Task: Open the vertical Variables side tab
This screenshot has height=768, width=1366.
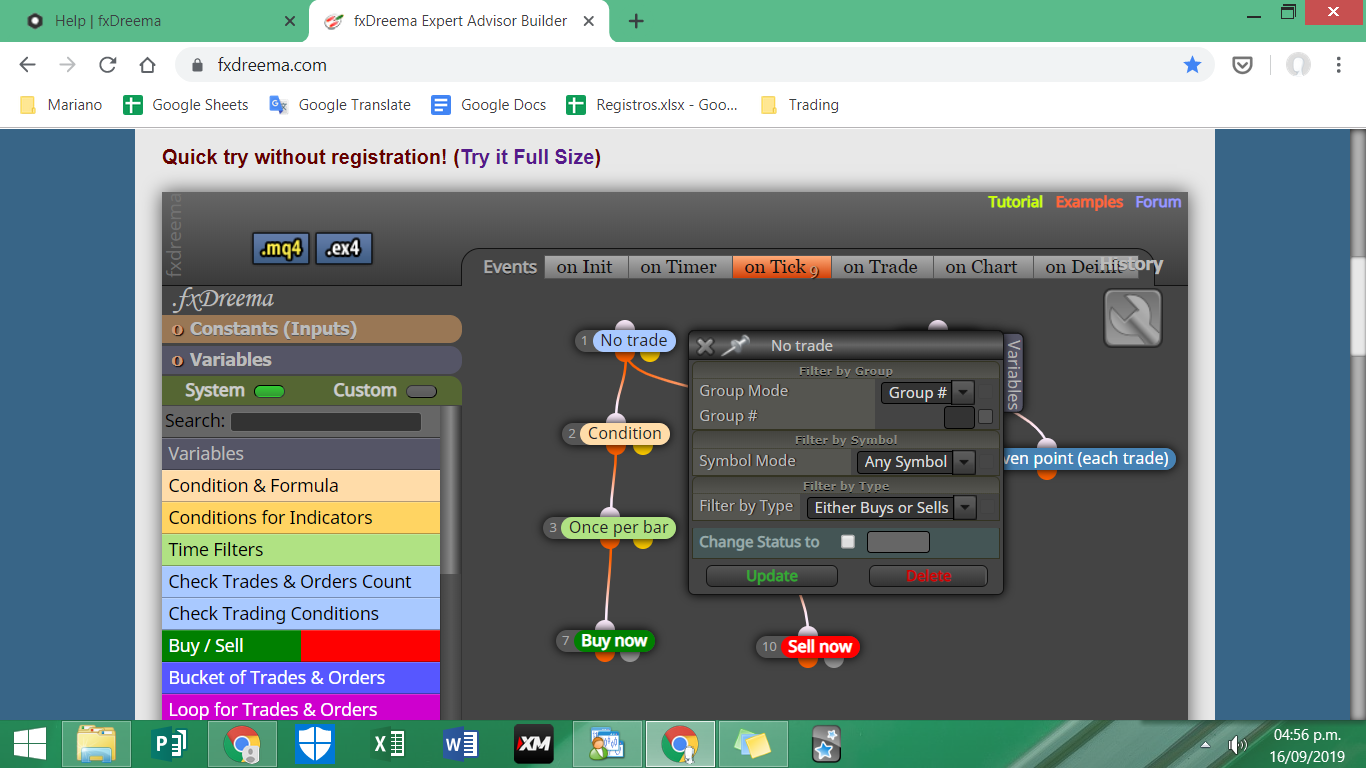Action: pyautogui.click(x=1013, y=372)
